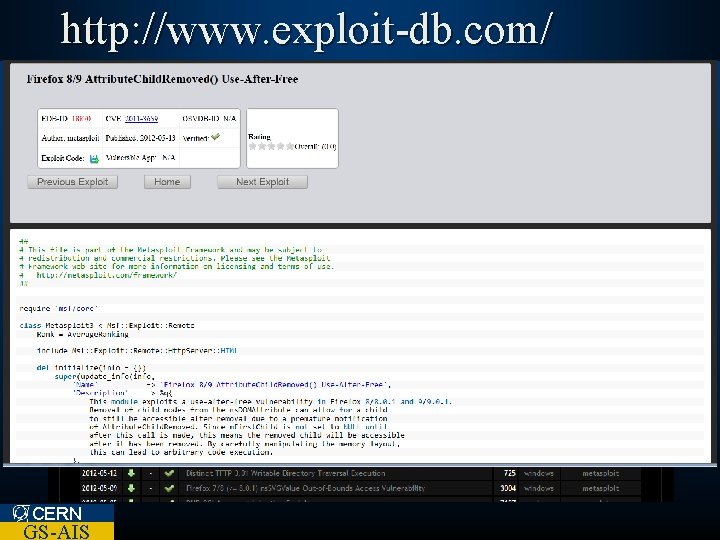Click the Published 2012-05-13 date cell
The height and width of the screenshot is (540, 720).
[x=141, y=138]
